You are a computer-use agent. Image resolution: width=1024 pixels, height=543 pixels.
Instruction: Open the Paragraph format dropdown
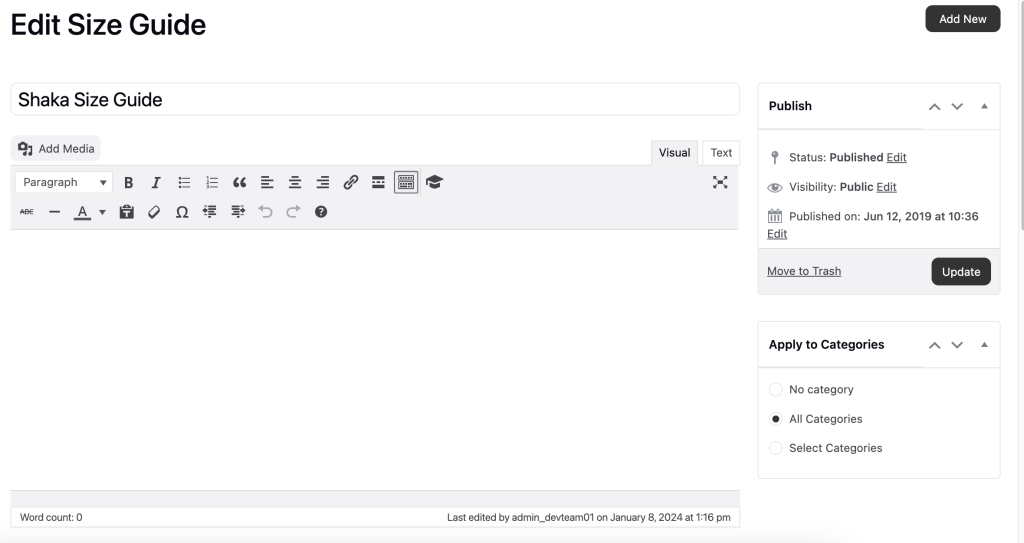65,183
